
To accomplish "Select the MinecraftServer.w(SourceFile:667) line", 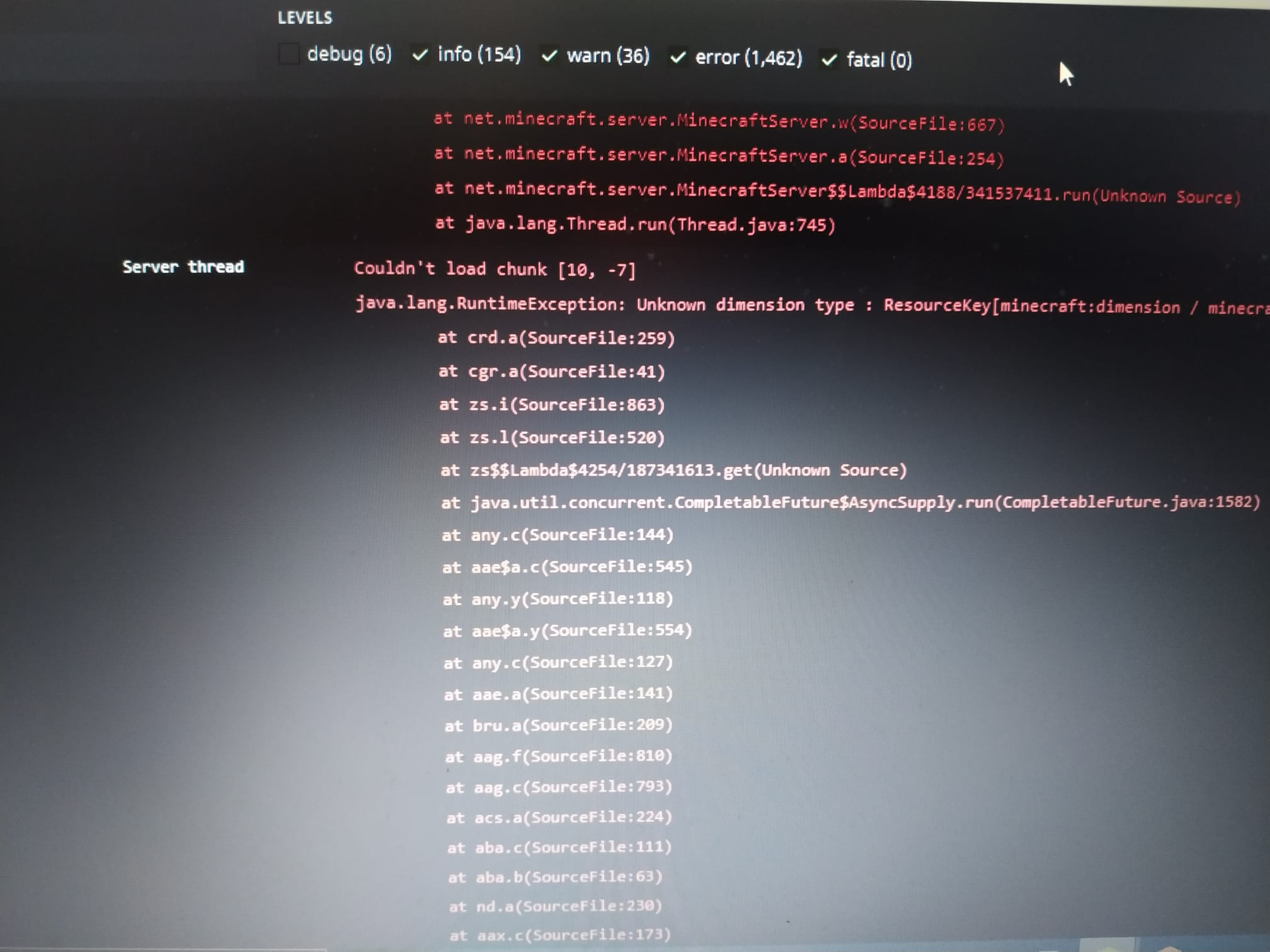I will (x=718, y=121).
